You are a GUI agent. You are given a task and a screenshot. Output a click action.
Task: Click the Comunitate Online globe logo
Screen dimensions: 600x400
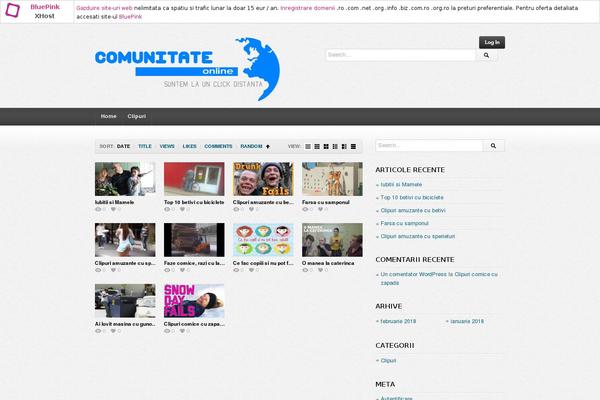coord(188,69)
